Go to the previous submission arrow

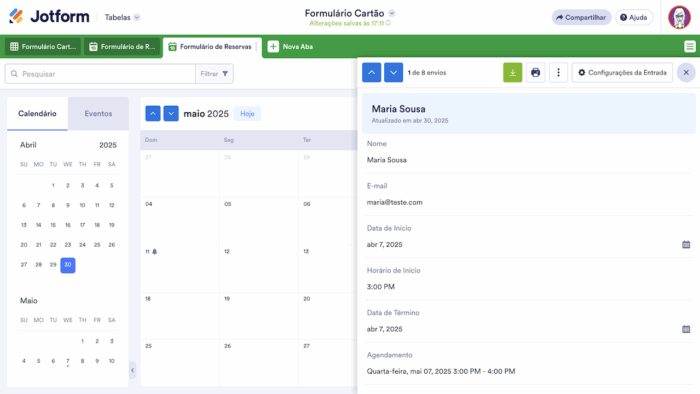(x=371, y=73)
